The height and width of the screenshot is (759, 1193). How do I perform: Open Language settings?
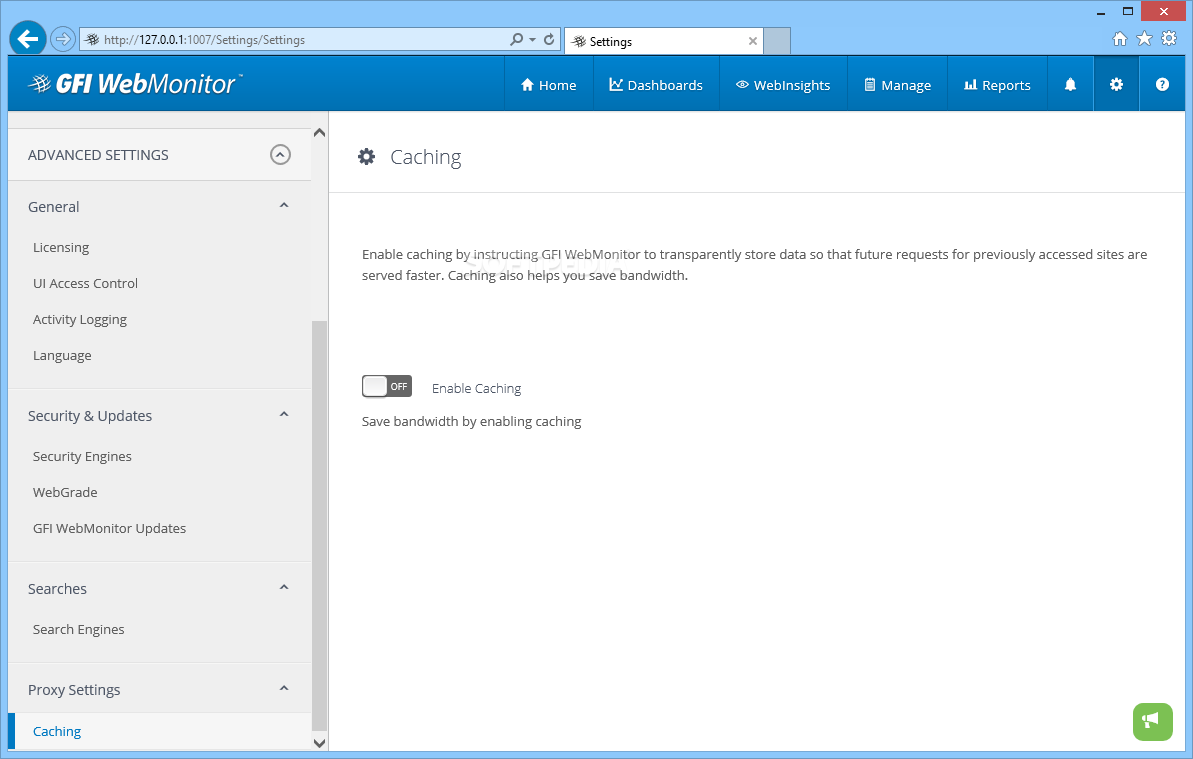tap(62, 355)
